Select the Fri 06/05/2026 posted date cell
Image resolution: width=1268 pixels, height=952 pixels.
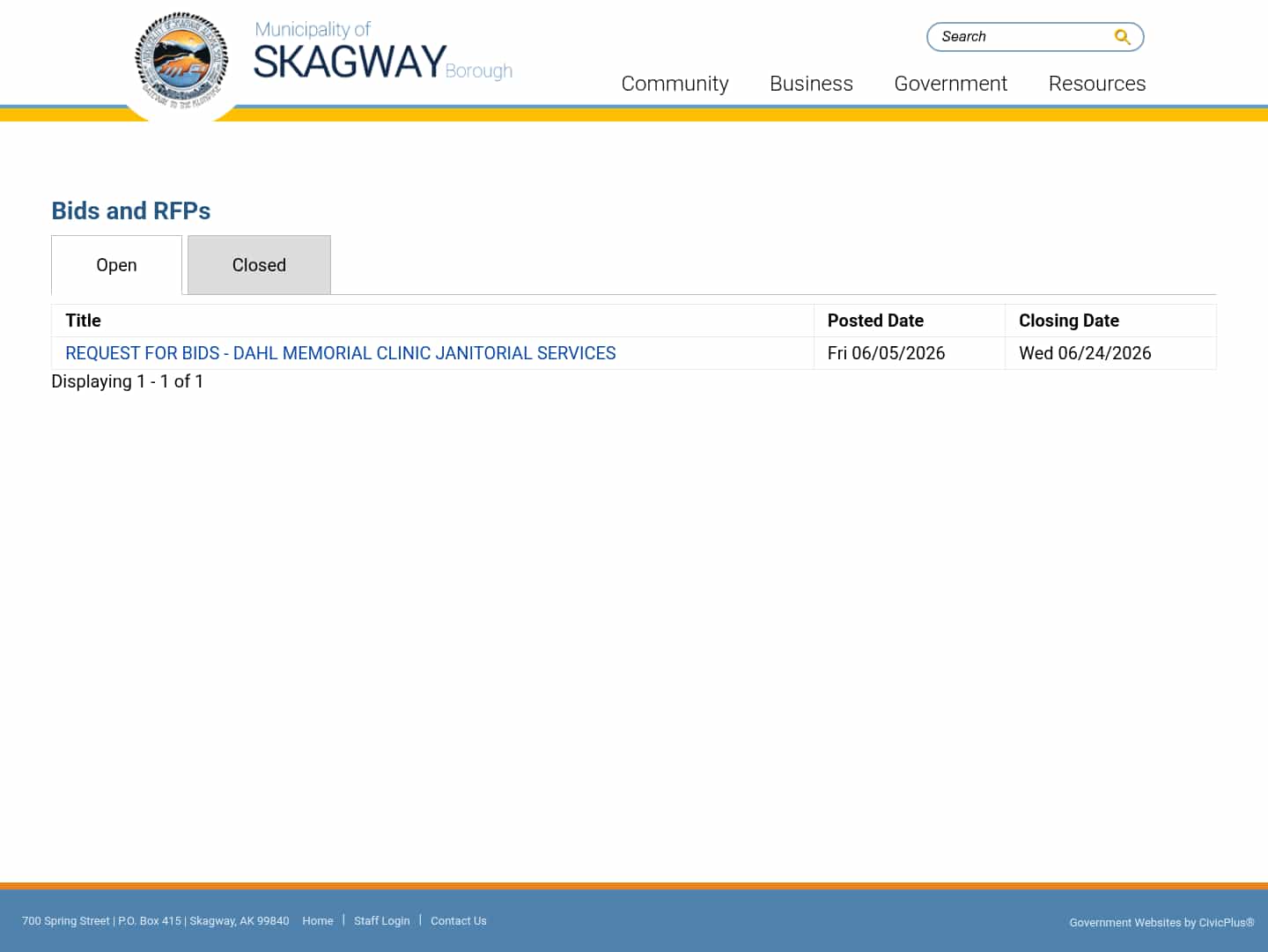pyautogui.click(x=909, y=353)
